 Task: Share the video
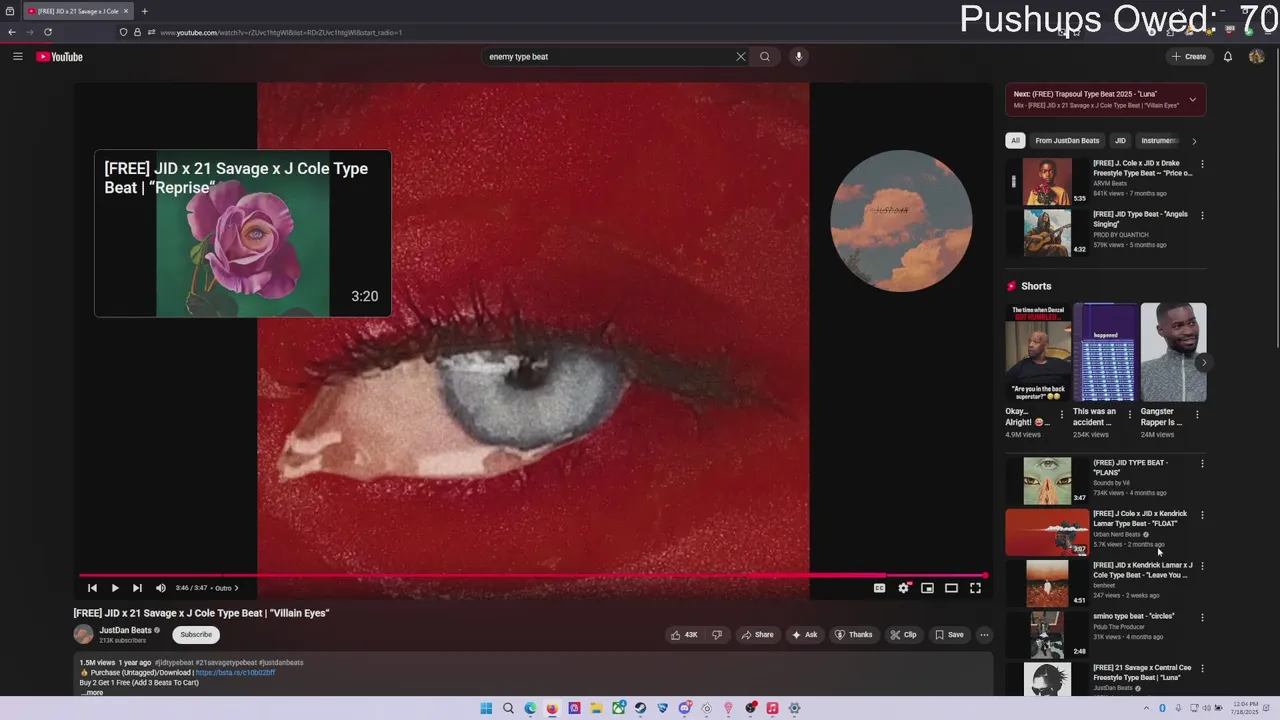click(757, 634)
